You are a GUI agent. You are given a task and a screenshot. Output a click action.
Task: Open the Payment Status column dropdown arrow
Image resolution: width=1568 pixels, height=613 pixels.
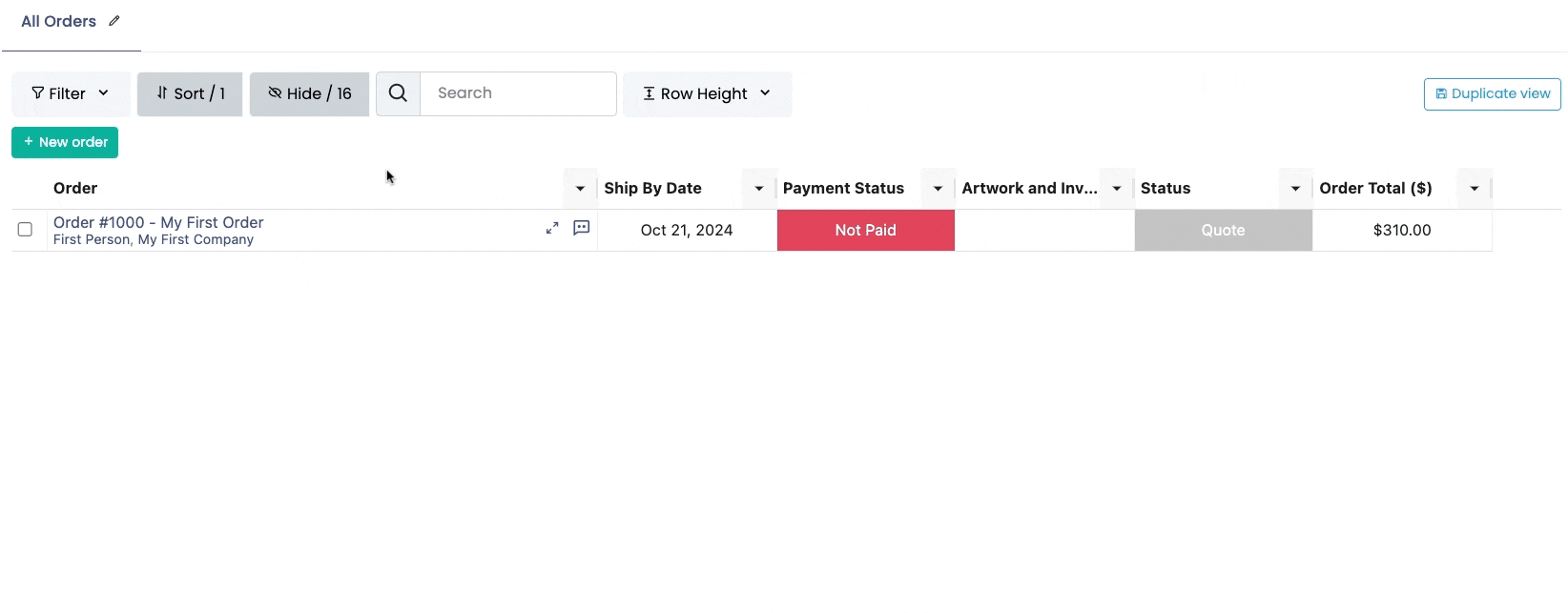click(x=938, y=189)
